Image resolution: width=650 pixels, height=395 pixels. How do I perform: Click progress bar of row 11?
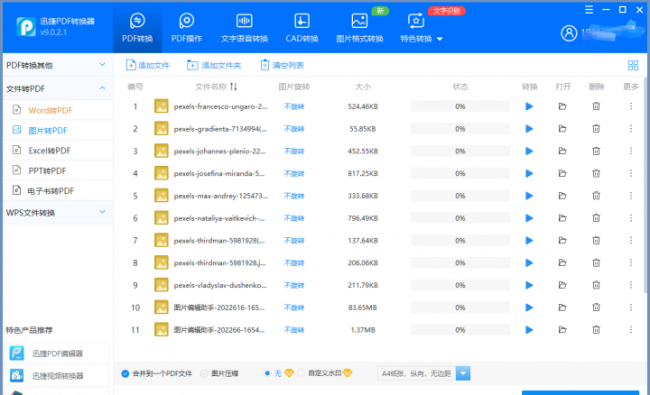coord(460,330)
